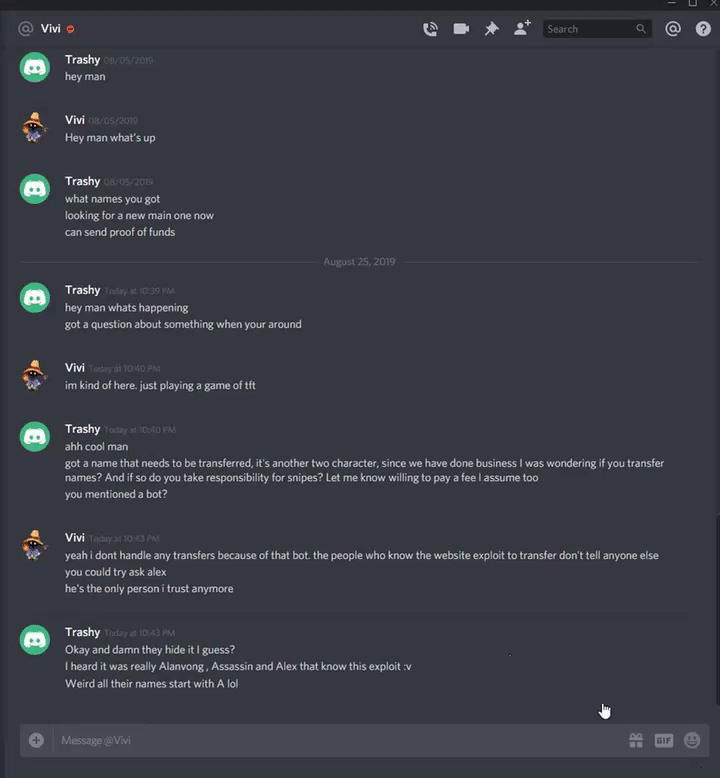Start a voice call with Vivi
Image resolution: width=720 pixels, height=778 pixels.
coord(430,29)
